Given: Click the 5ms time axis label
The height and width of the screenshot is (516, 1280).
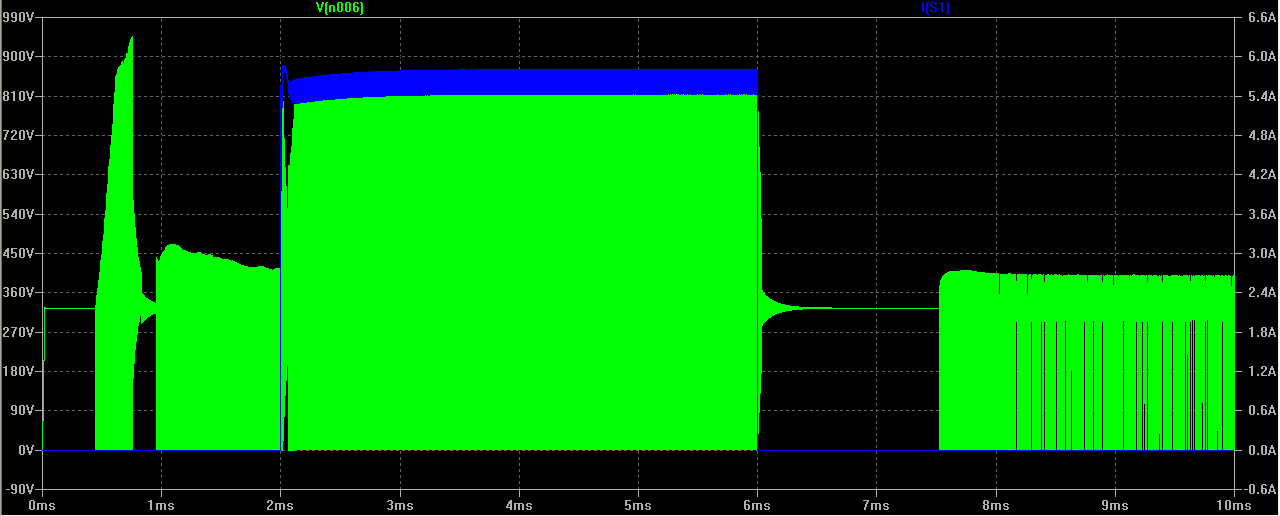Looking at the screenshot, I should tap(638, 507).
